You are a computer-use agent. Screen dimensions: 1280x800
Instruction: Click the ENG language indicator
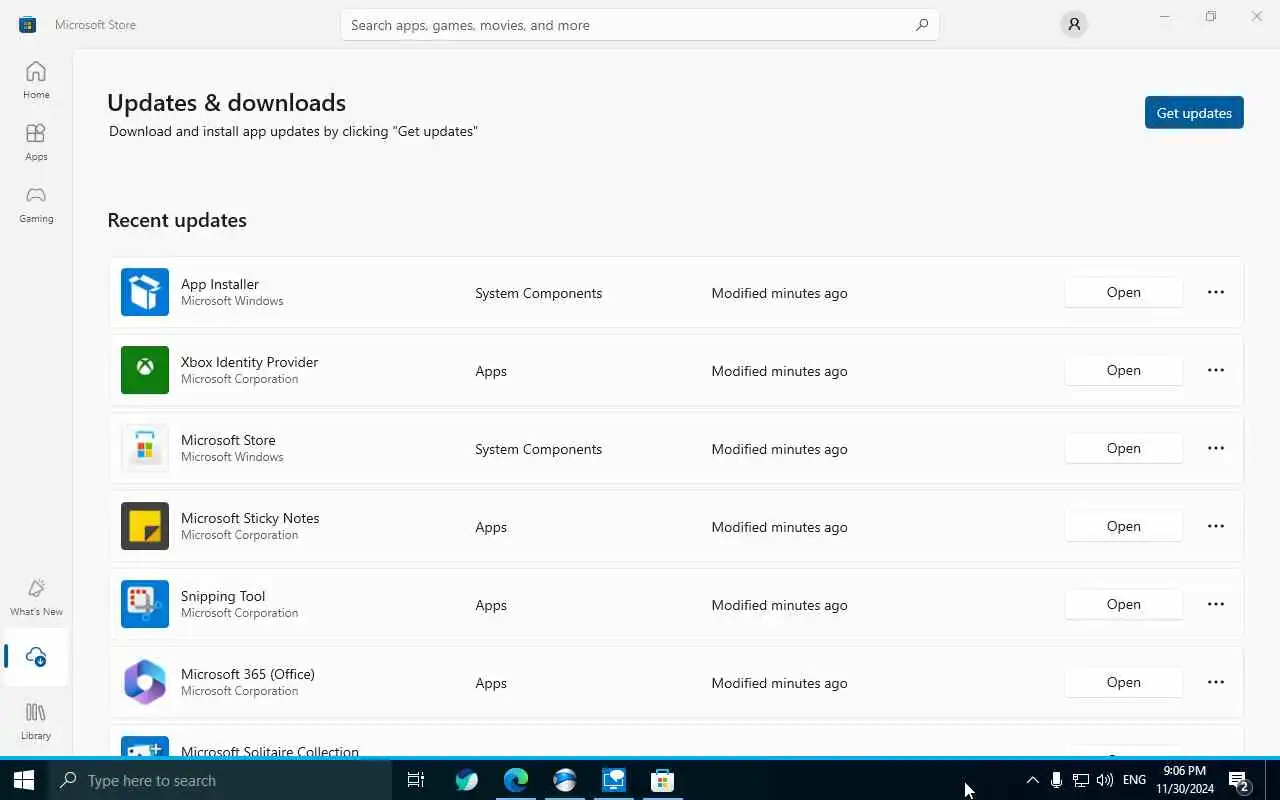[1134, 780]
